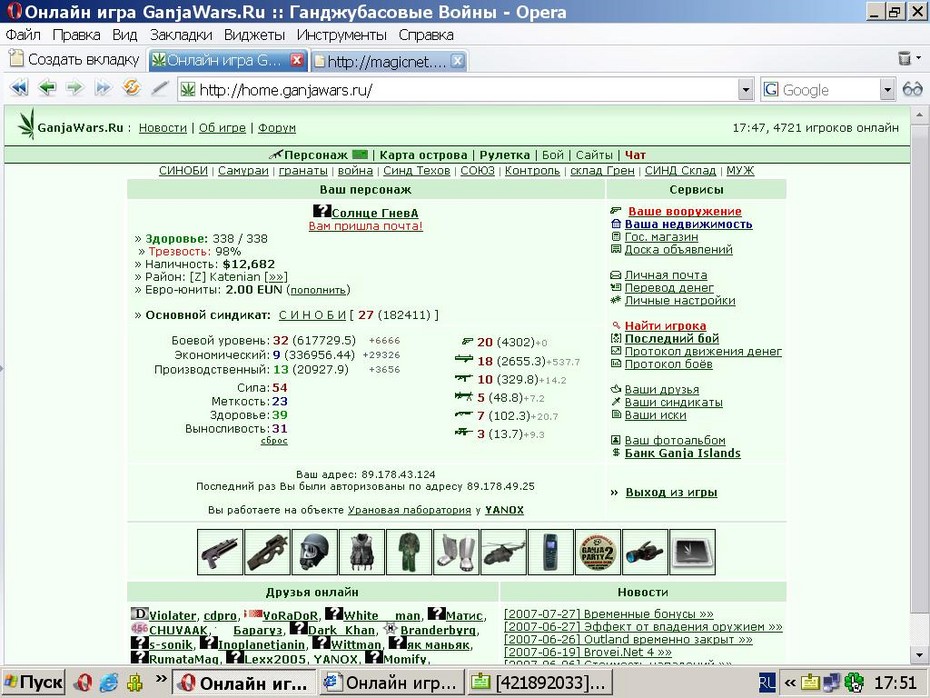Click the Opera rewind navigation button

pyautogui.click(x=19, y=88)
